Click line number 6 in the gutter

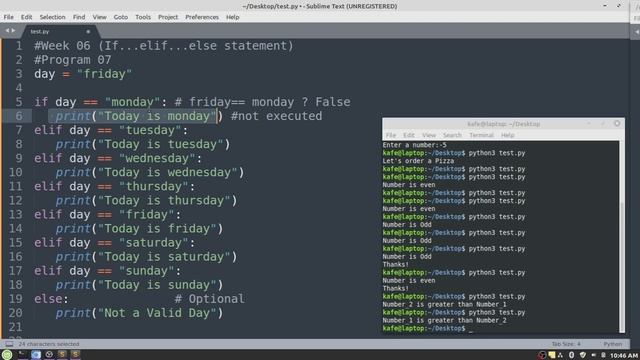(19, 116)
